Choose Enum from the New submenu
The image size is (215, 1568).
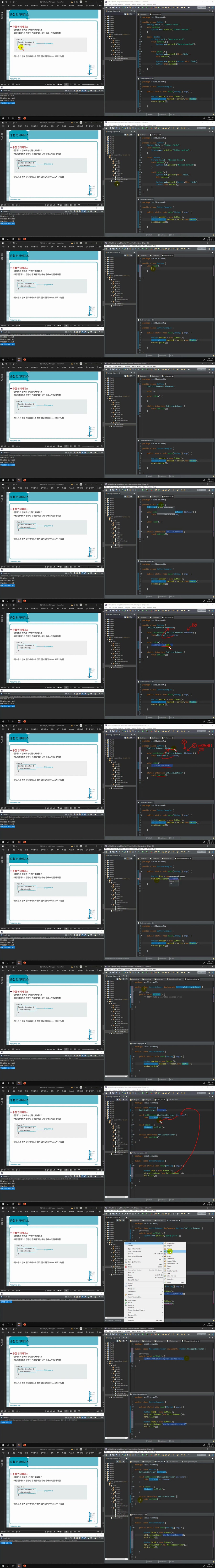click(x=169, y=1256)
